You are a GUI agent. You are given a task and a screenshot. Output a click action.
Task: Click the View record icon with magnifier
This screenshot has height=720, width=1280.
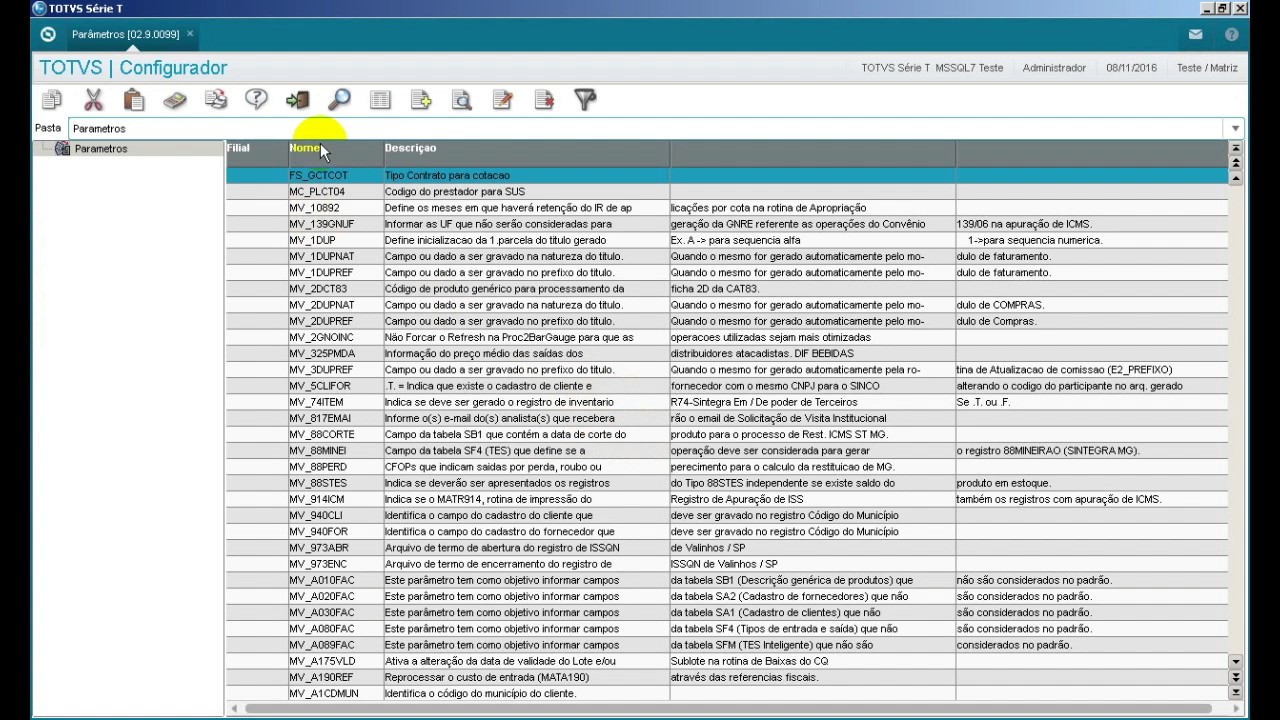point(462,99)
